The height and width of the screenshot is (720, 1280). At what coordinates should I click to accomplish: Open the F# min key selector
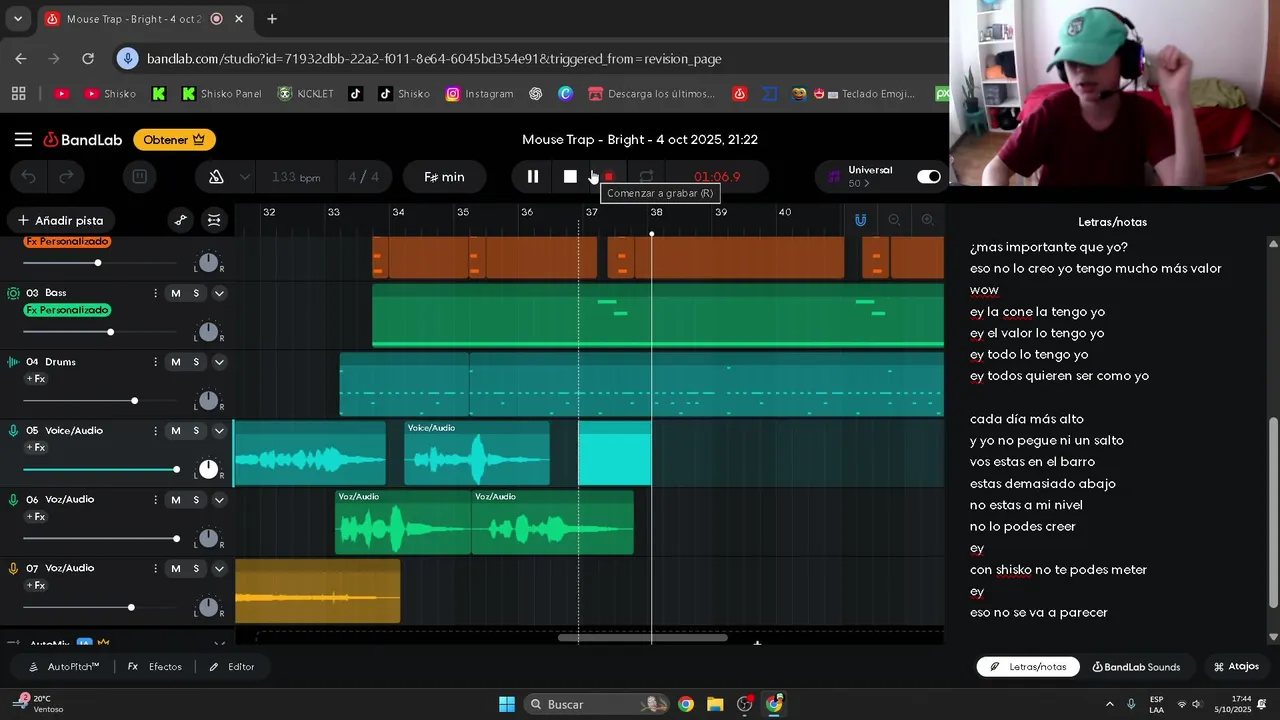[x=444, y=177]
